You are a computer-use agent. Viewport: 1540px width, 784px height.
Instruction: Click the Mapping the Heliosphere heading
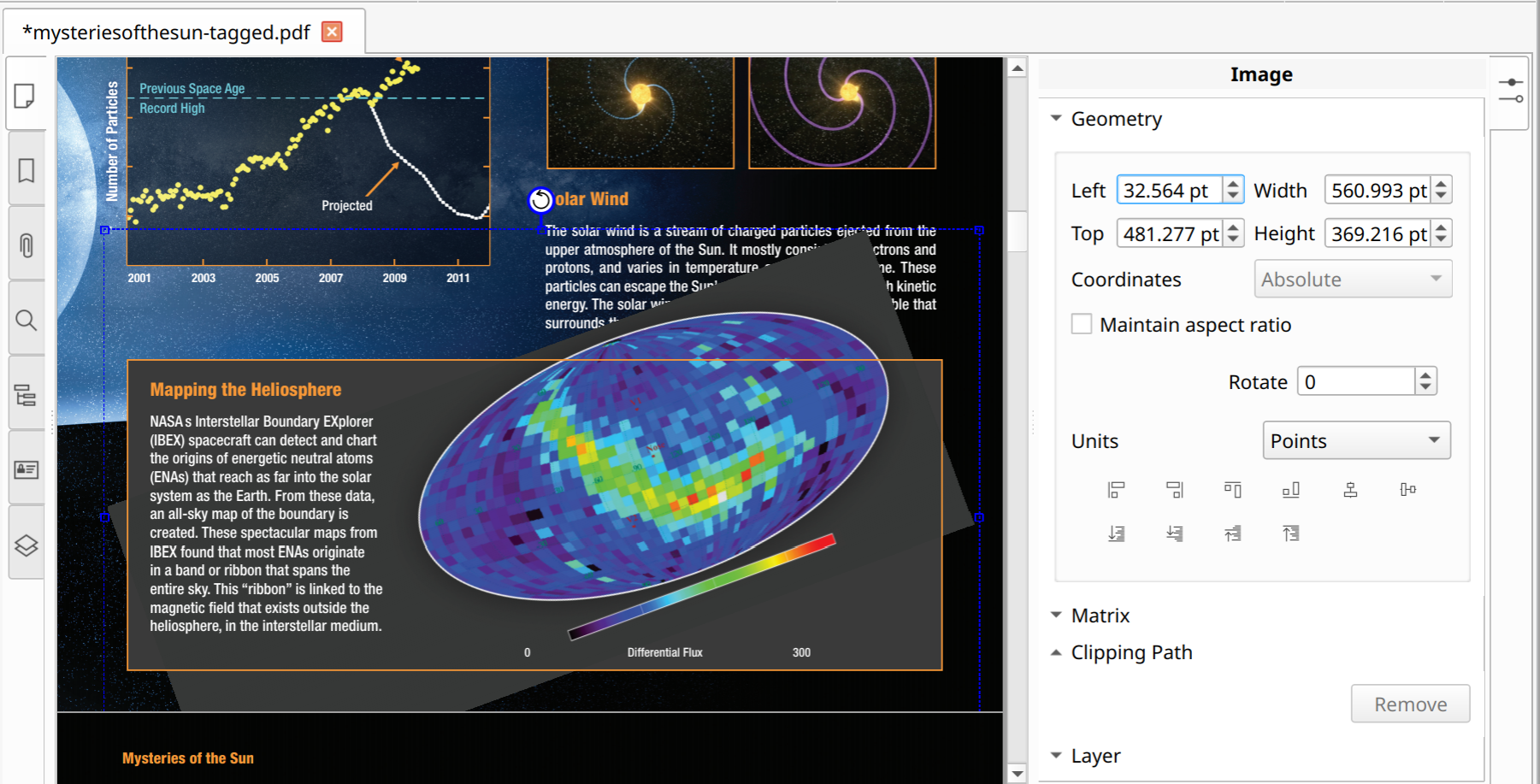245,390
